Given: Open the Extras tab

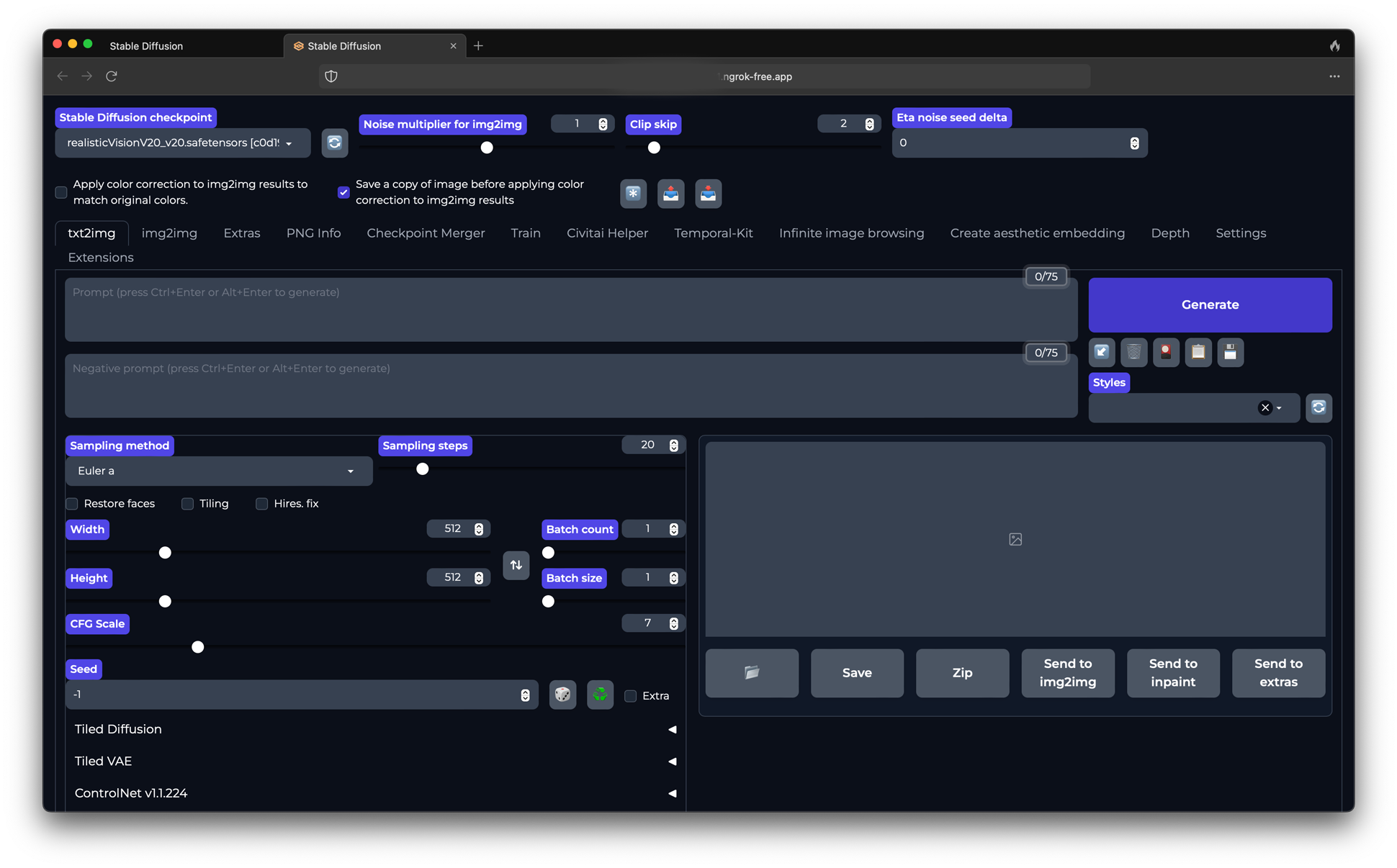Looking at the screenshot, I should pyautogui.click(x=242, y=233).
